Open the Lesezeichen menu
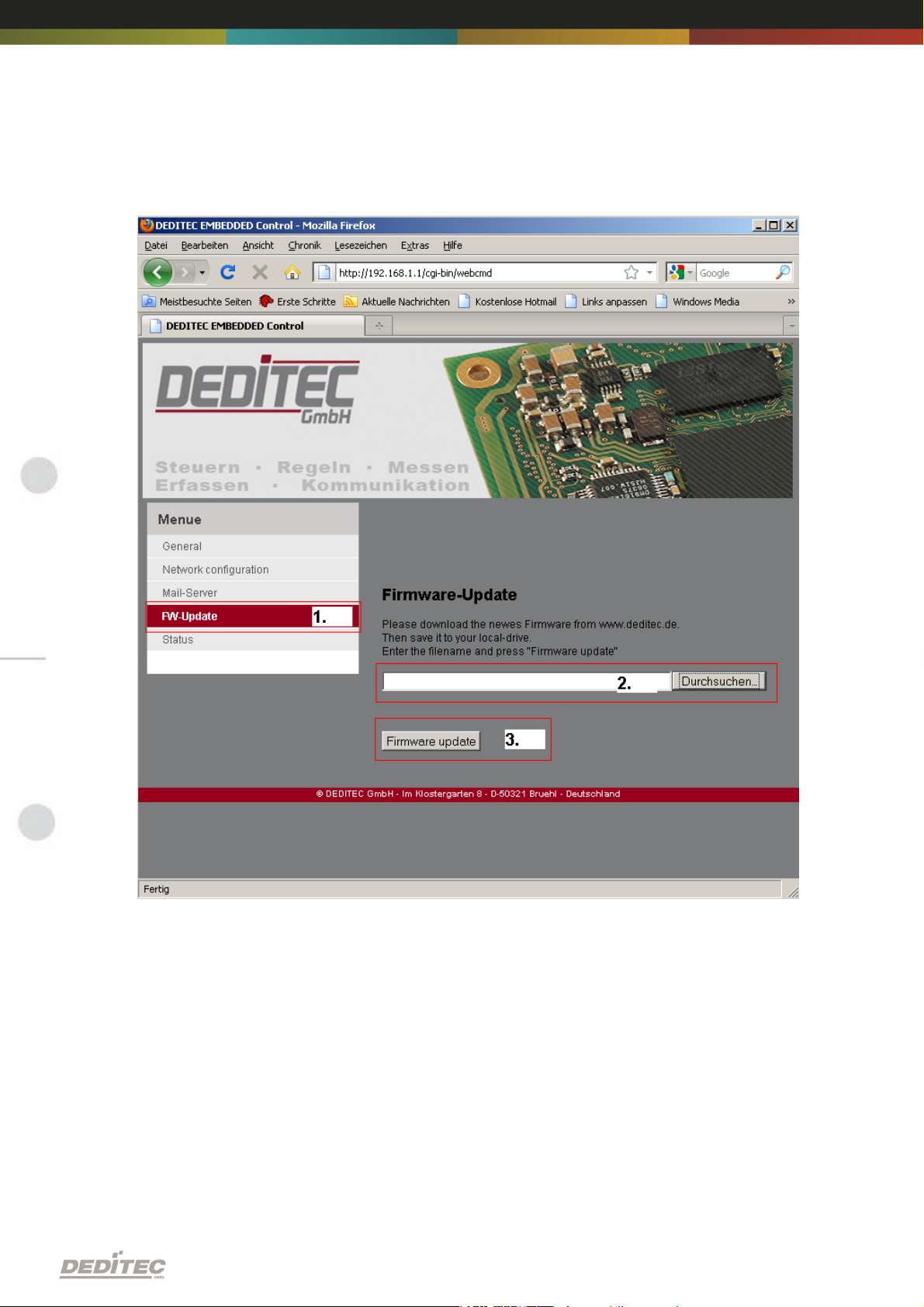924x1307 pixels. pos(361,245)
